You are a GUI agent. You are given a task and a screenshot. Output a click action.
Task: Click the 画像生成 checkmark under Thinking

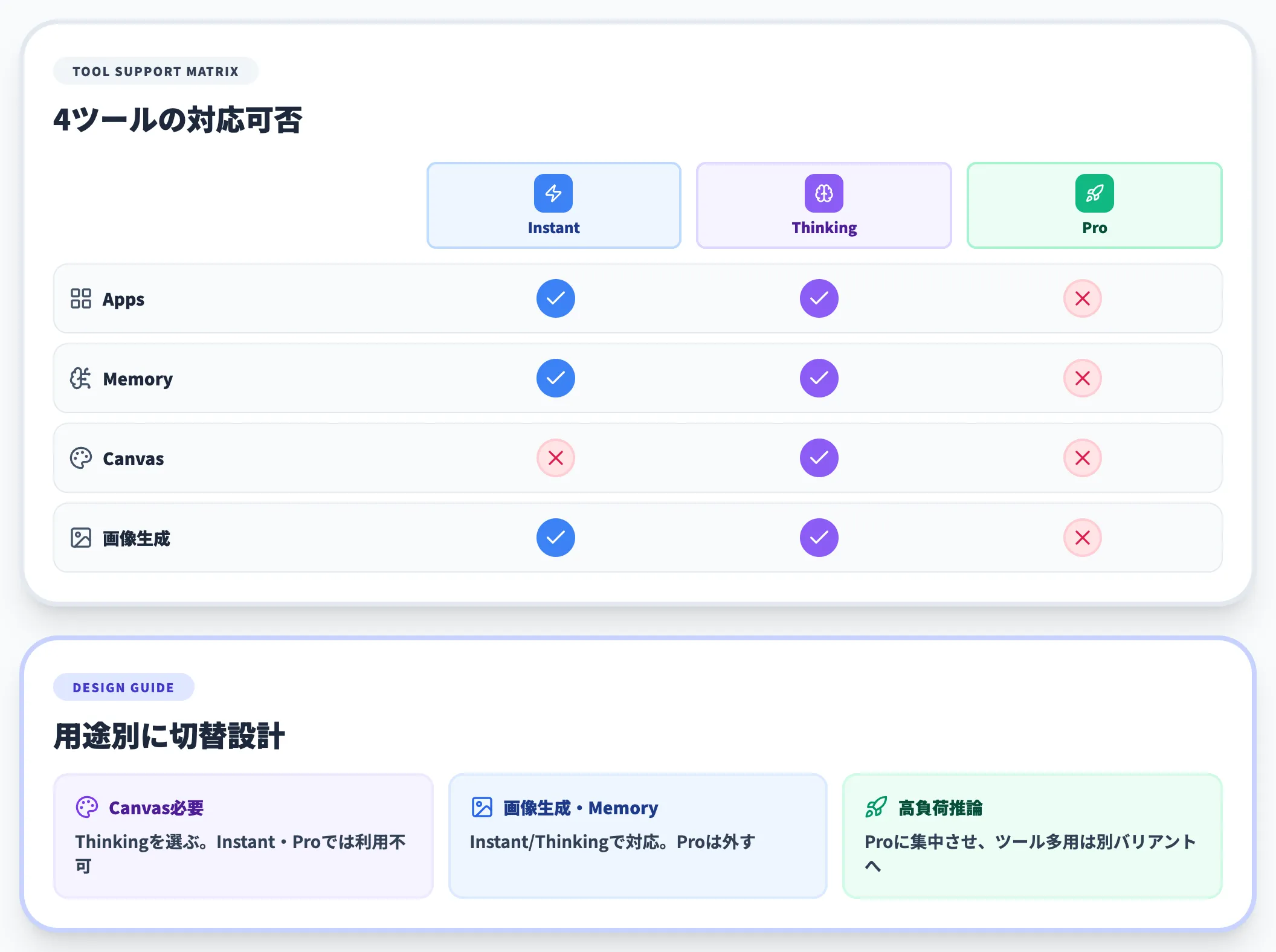pyautogui.click(x=819, y=538)
